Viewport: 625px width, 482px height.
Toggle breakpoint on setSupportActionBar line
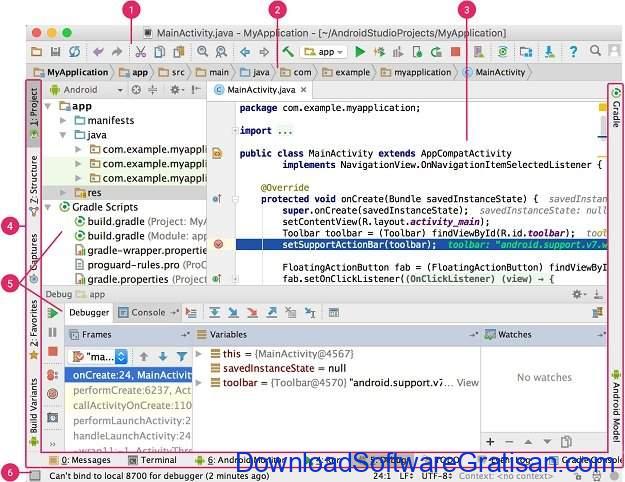pyautogui.click(x=218, y=244)
